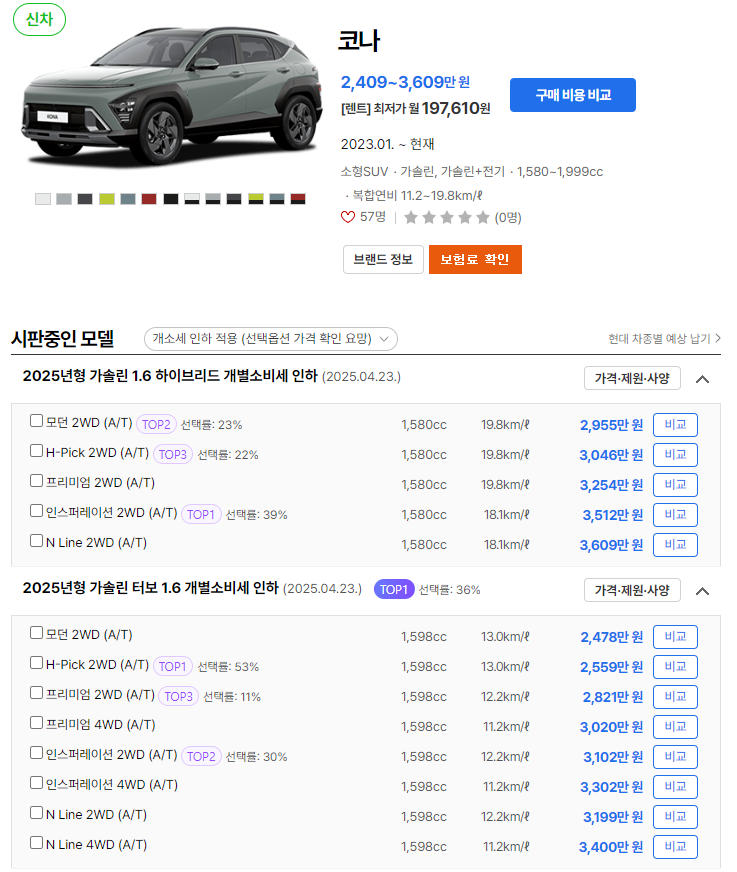Click the 2025년형 가솔린 터보 1.6 heading
Image resolution: width=737 pixels, height=872 pixels.
(x=150, y=588)
